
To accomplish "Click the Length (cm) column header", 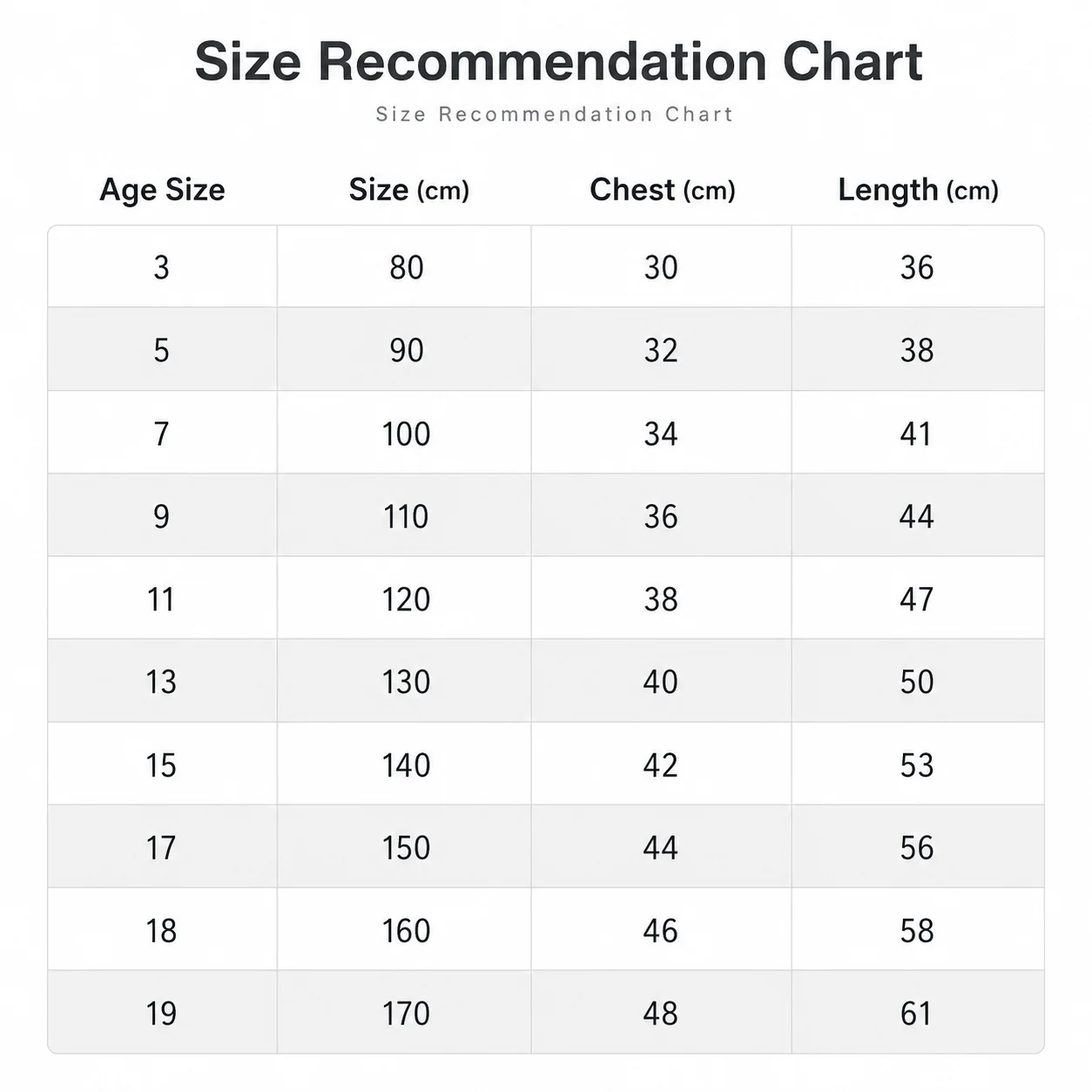I will click(x=918, y=190).
